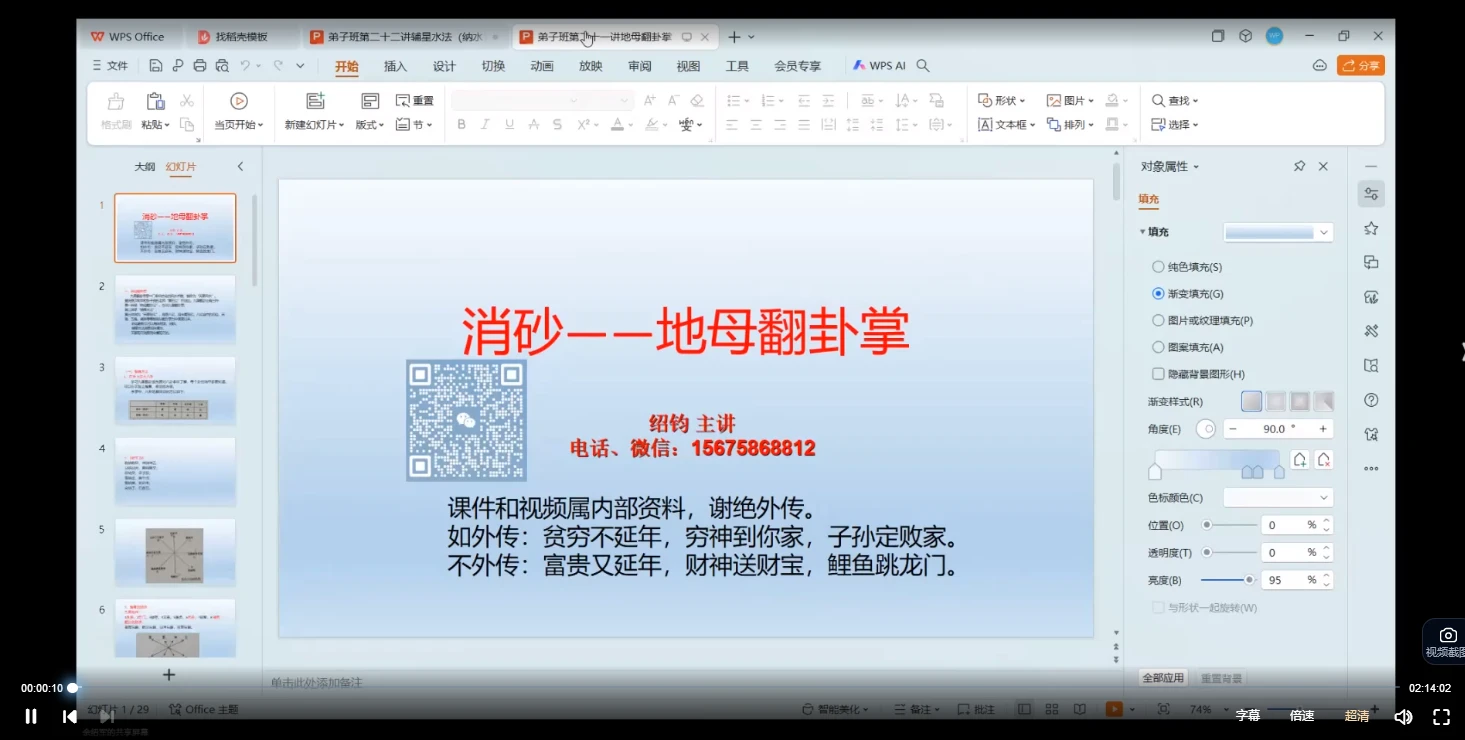Image resolution: width=1465 pixels, height=740 pixels.
Task: Select the first gradient style 渐变样式 swatch
Action: coord(1252,401)
